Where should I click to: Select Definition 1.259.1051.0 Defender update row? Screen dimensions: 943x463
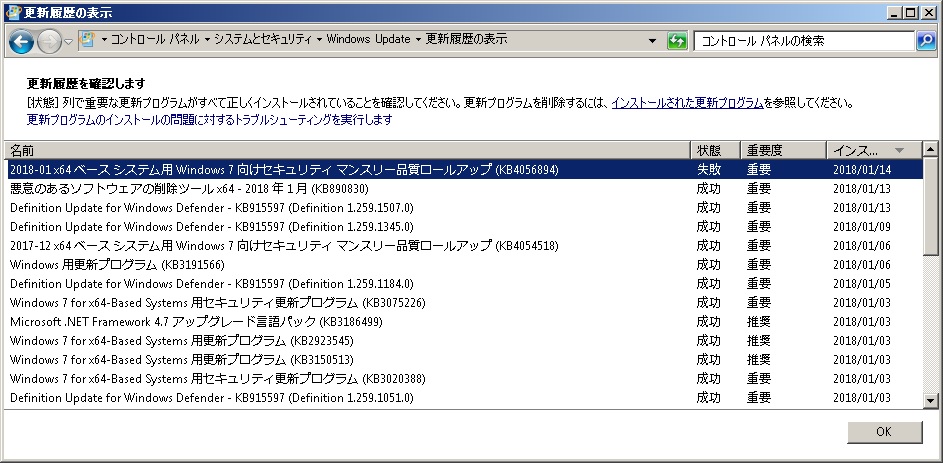point(465,397)
